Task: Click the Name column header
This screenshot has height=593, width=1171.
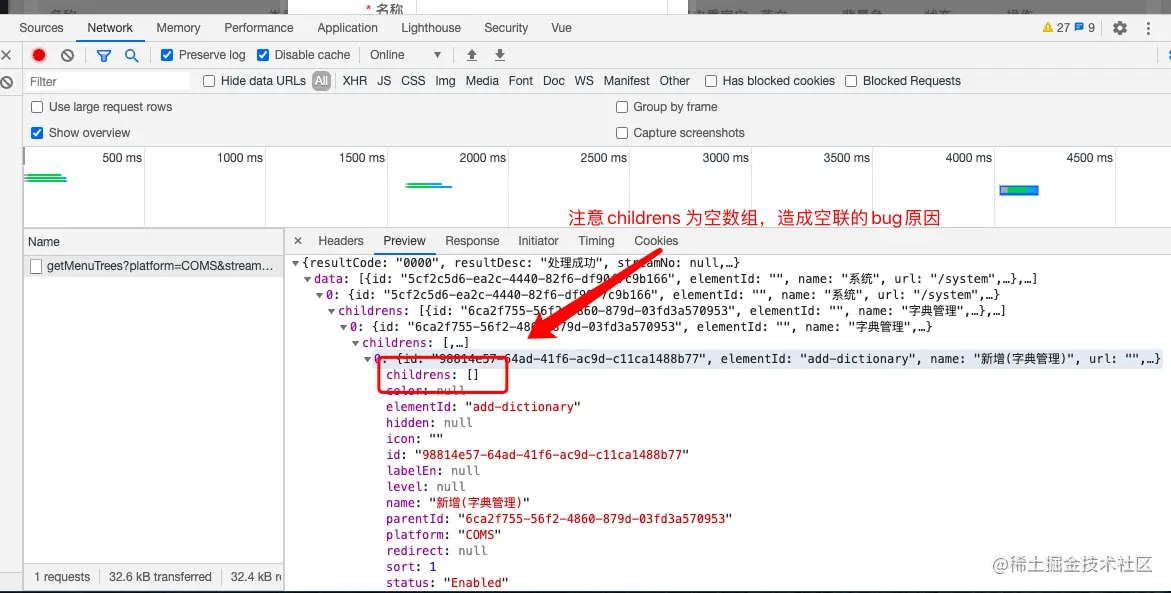Action: point(153,241)
